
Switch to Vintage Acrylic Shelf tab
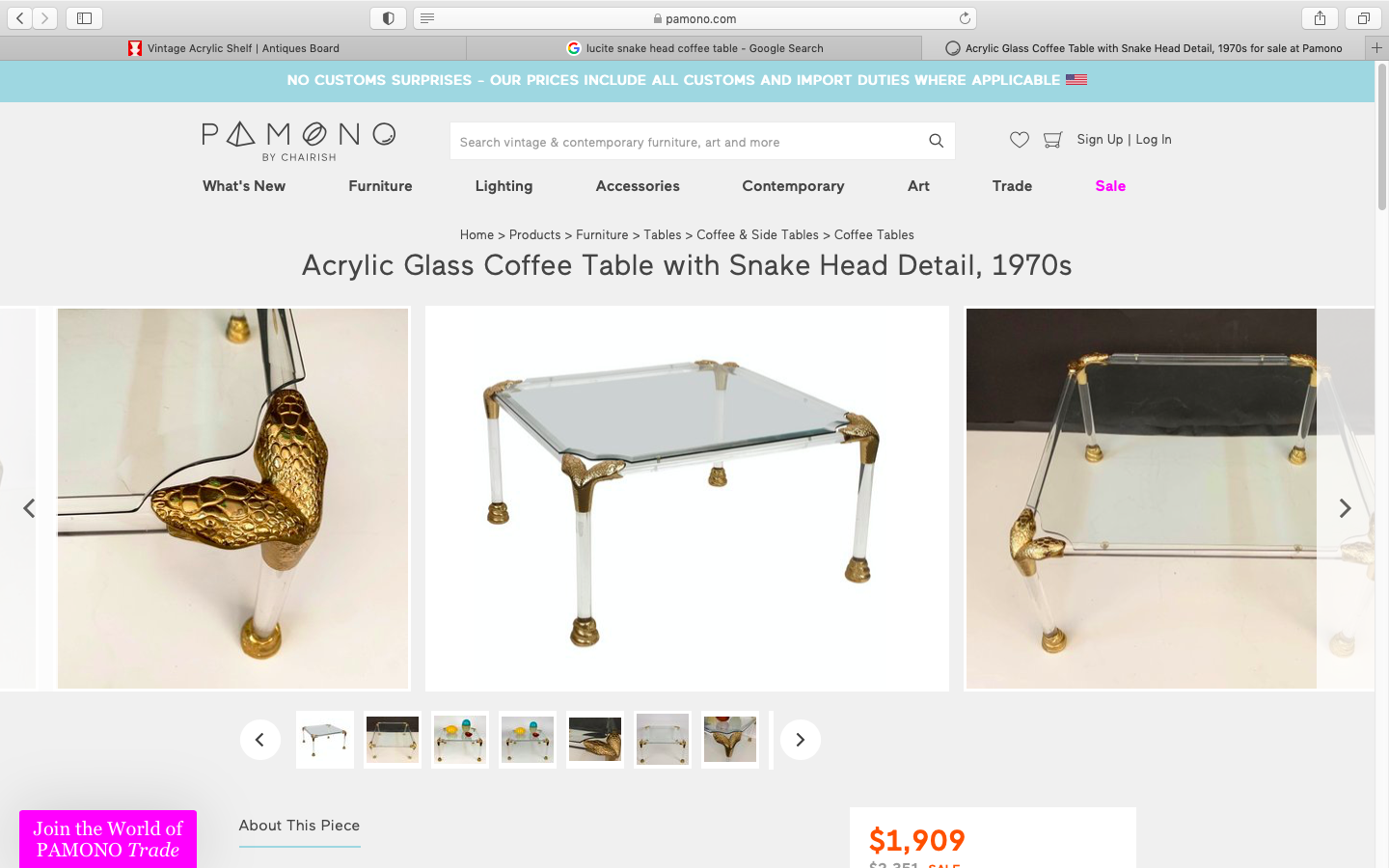tap(233, 48)
